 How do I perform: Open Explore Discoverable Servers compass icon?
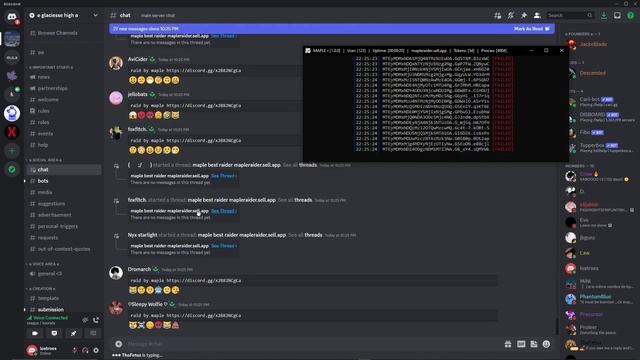point(12,169)
